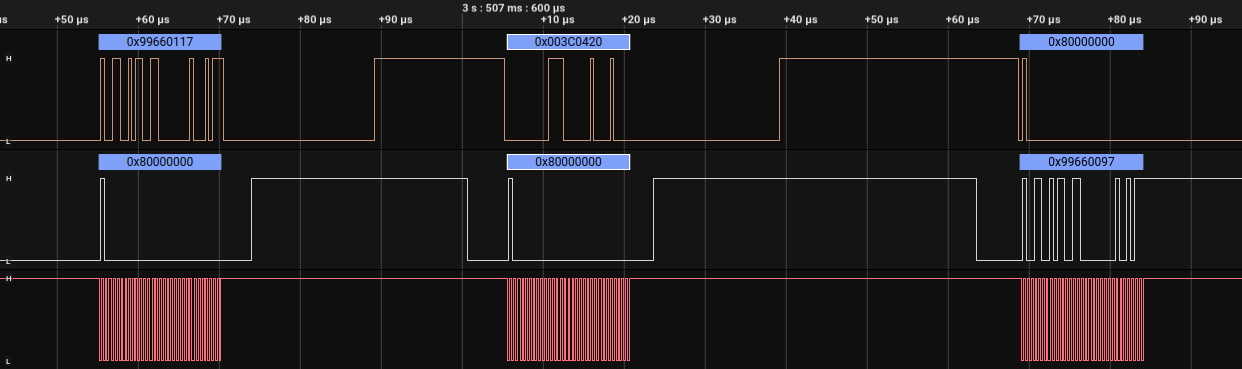Select the 0x99660117 decoded data bubble
The width and height of the screenshot is (1242, 369).
tap(160, 42)
